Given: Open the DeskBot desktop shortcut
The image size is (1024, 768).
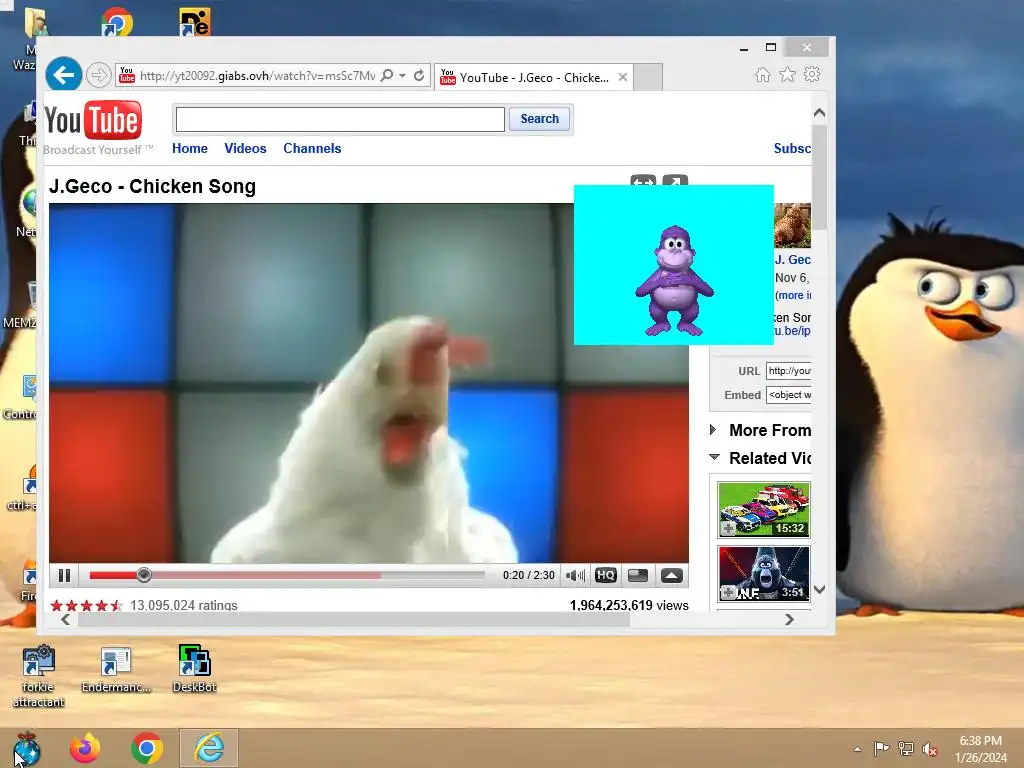Looking at the screenshot, I should (195, 669).
